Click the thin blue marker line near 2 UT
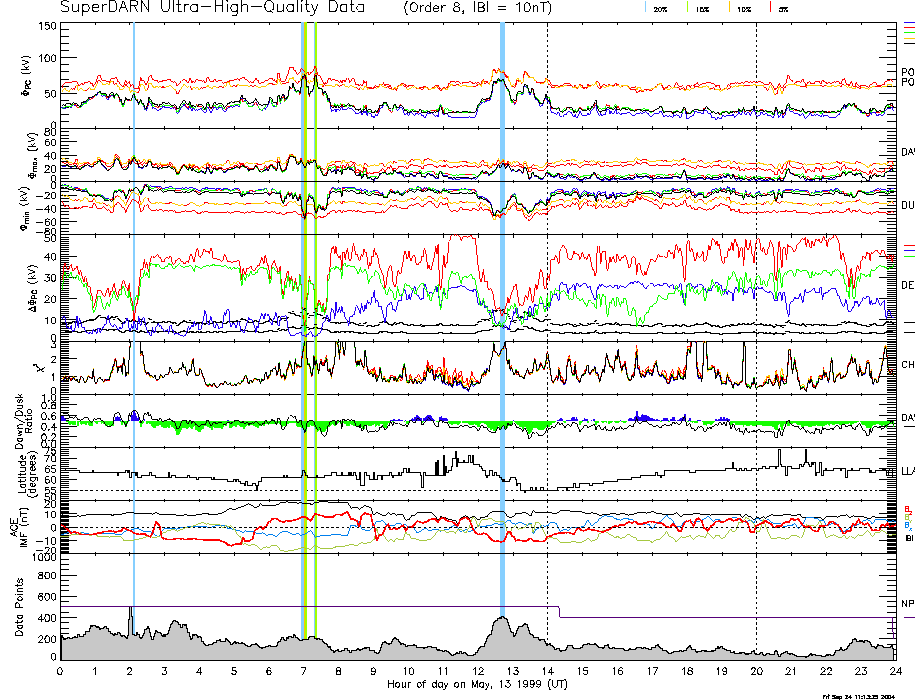915x700 pixels. pyautogui.click(x=134, y=300)
